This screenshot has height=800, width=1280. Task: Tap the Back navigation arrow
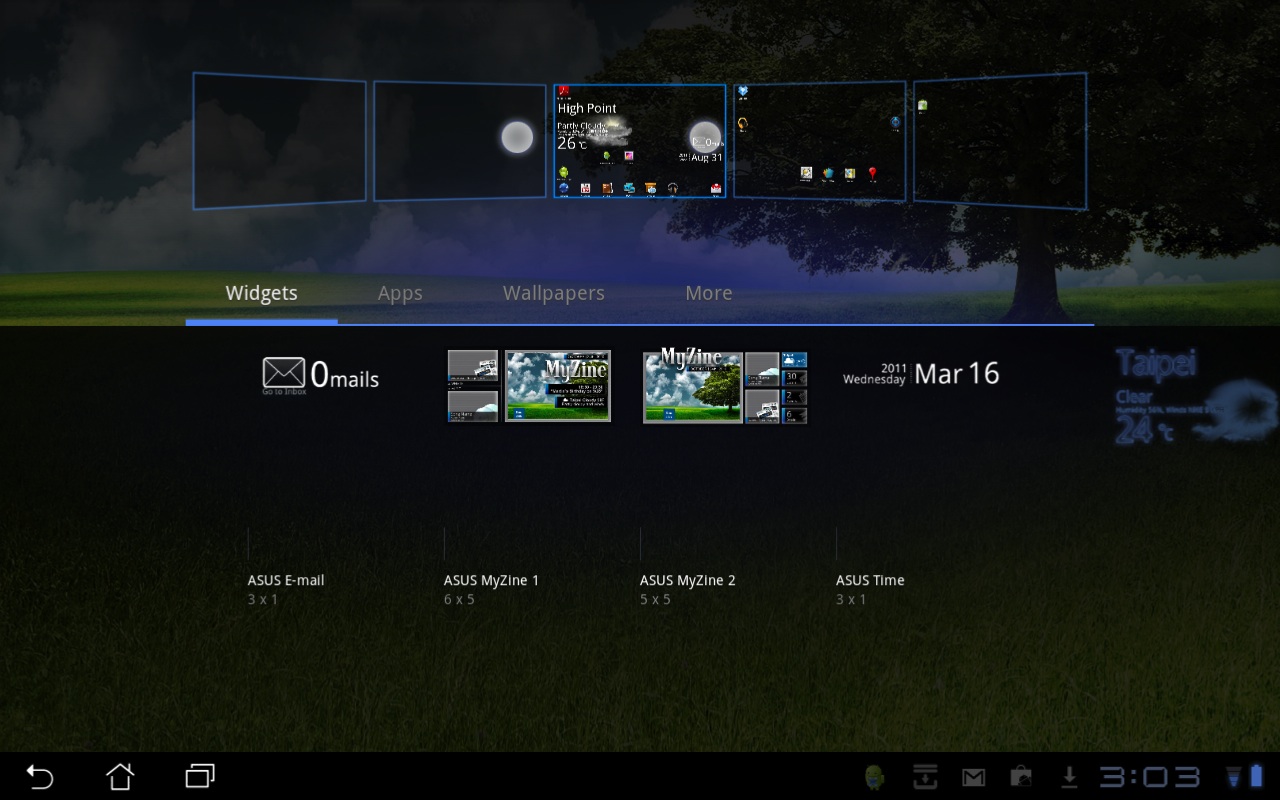click(x=40, y=776)
